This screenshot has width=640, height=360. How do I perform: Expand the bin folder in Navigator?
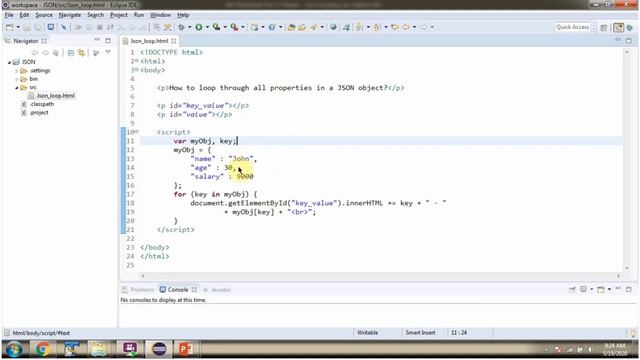[x=17, y=79]
